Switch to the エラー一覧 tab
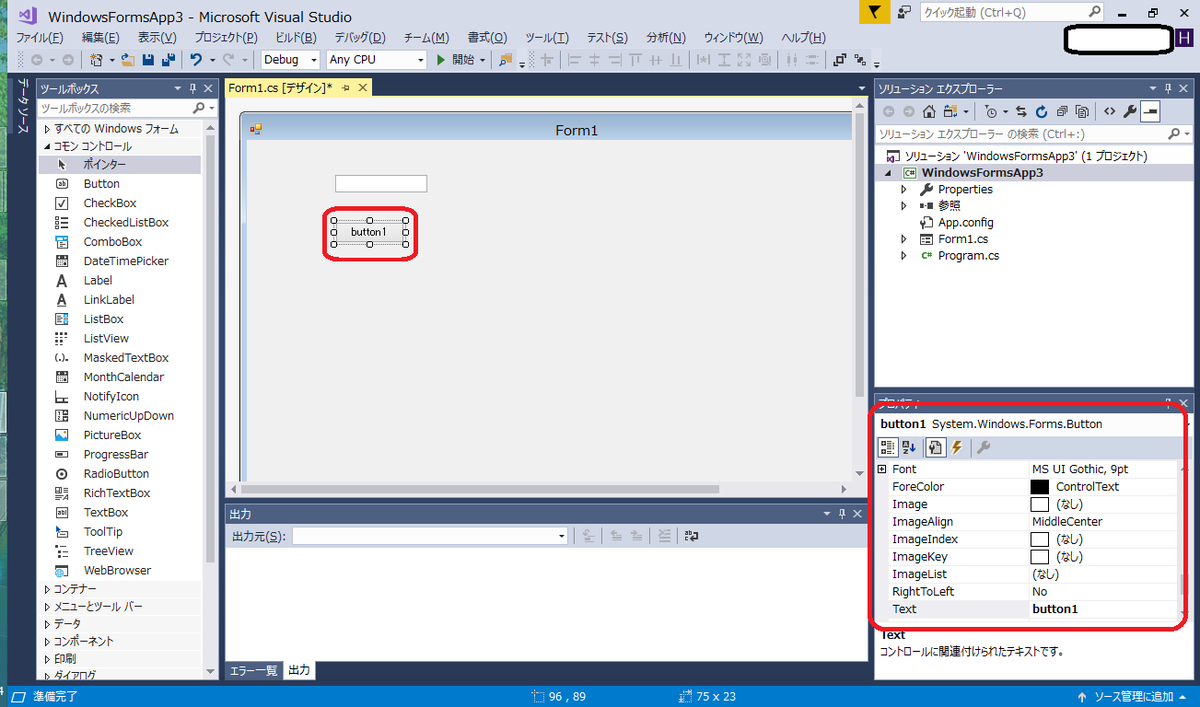1200x707 pixels. pos(253,670)
